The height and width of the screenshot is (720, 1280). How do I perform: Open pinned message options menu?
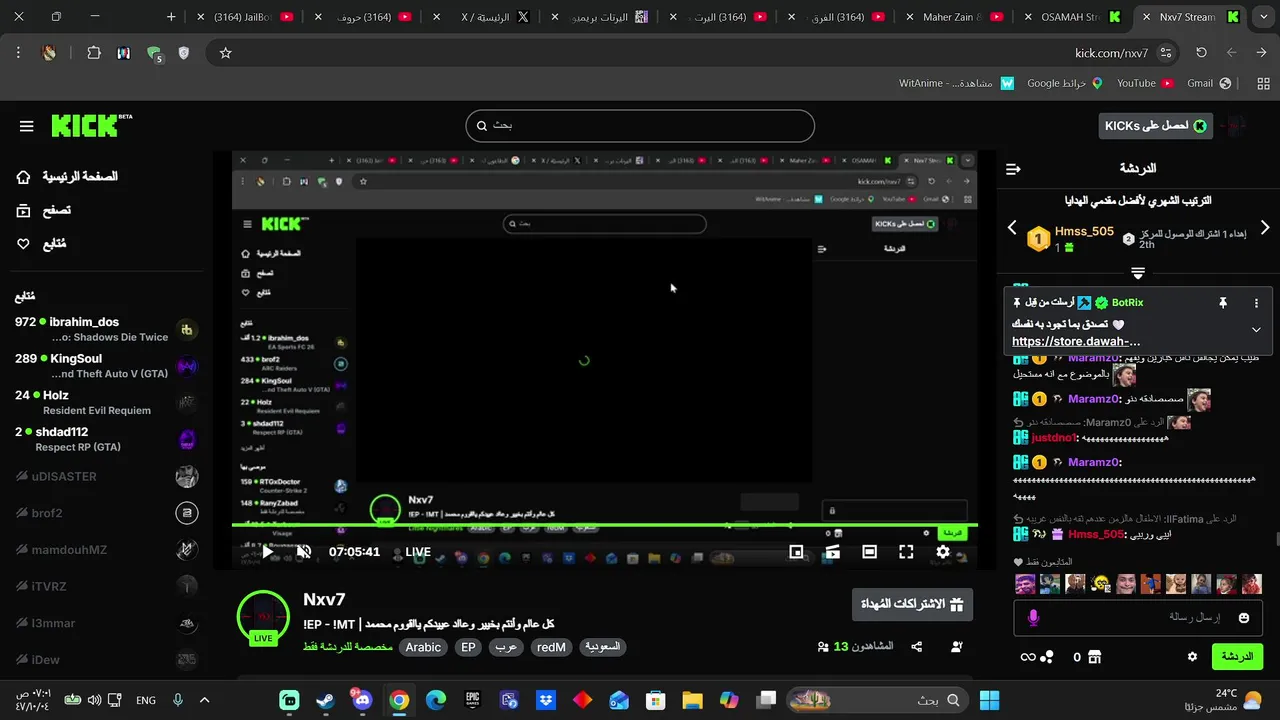tap(1257, 303)
